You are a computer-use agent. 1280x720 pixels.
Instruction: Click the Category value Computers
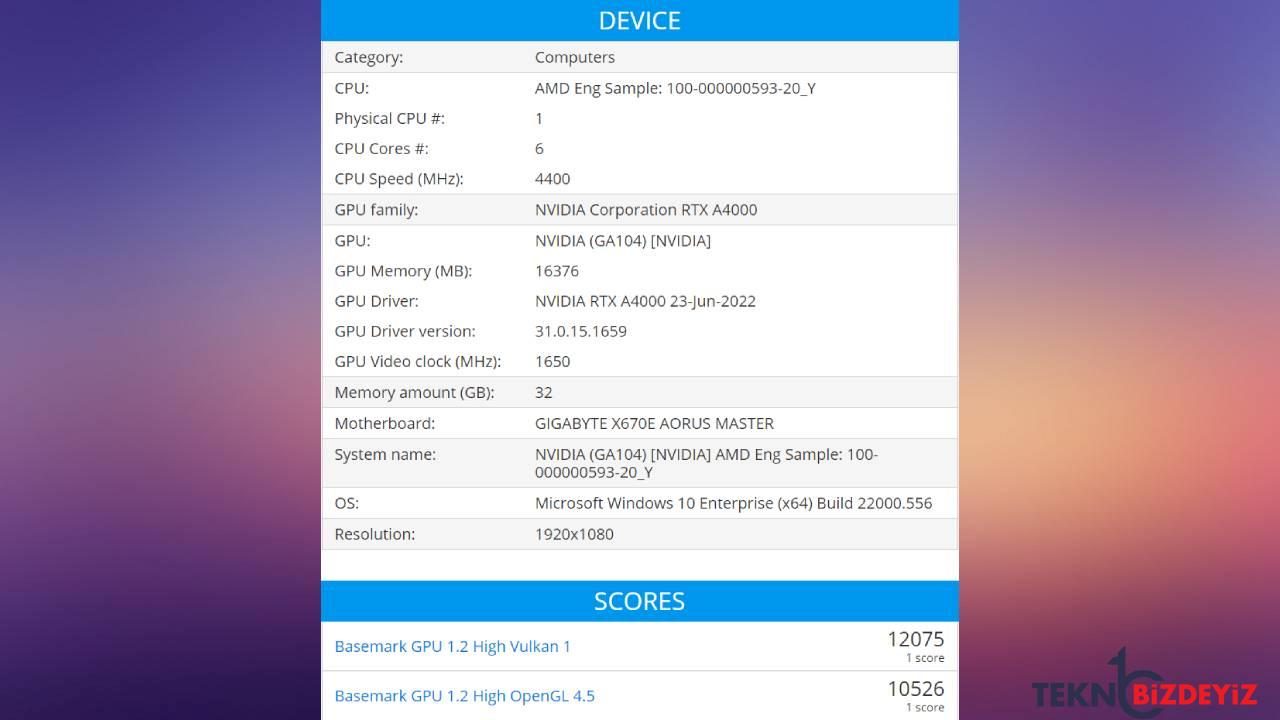coord(575,58)
